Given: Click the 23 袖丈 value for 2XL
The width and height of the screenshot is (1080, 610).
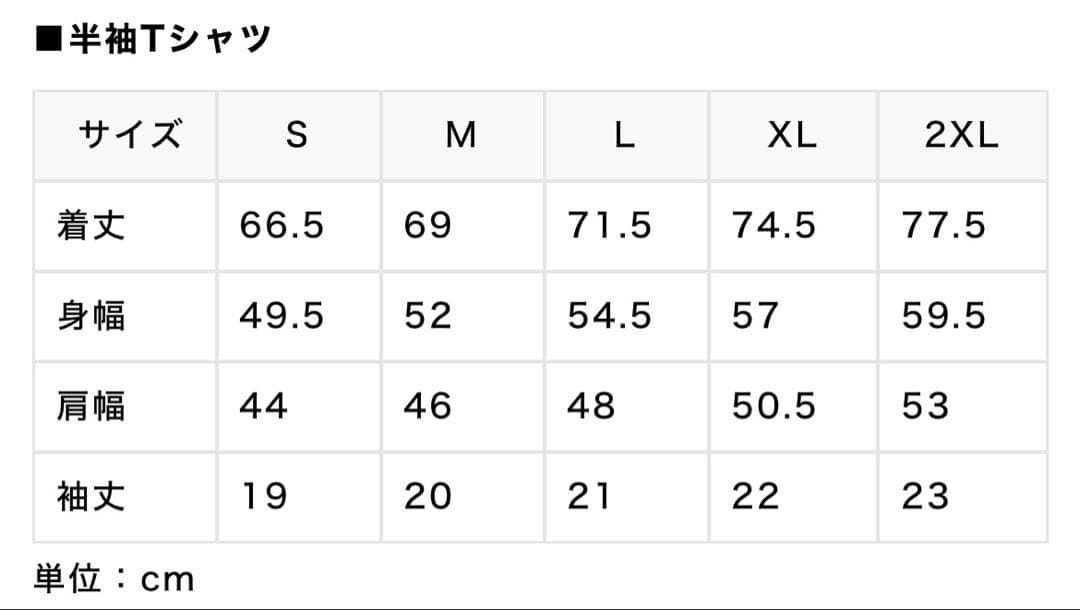Looking at the screenshot, I should pyautogui.click(x=925, y=496).
